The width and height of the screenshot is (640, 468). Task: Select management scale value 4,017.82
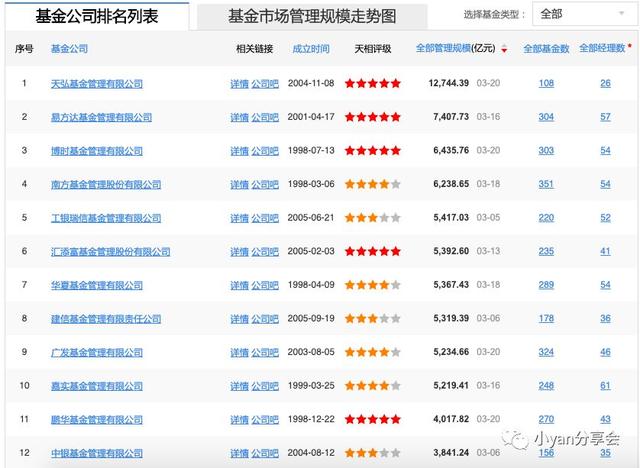[451, 419]
